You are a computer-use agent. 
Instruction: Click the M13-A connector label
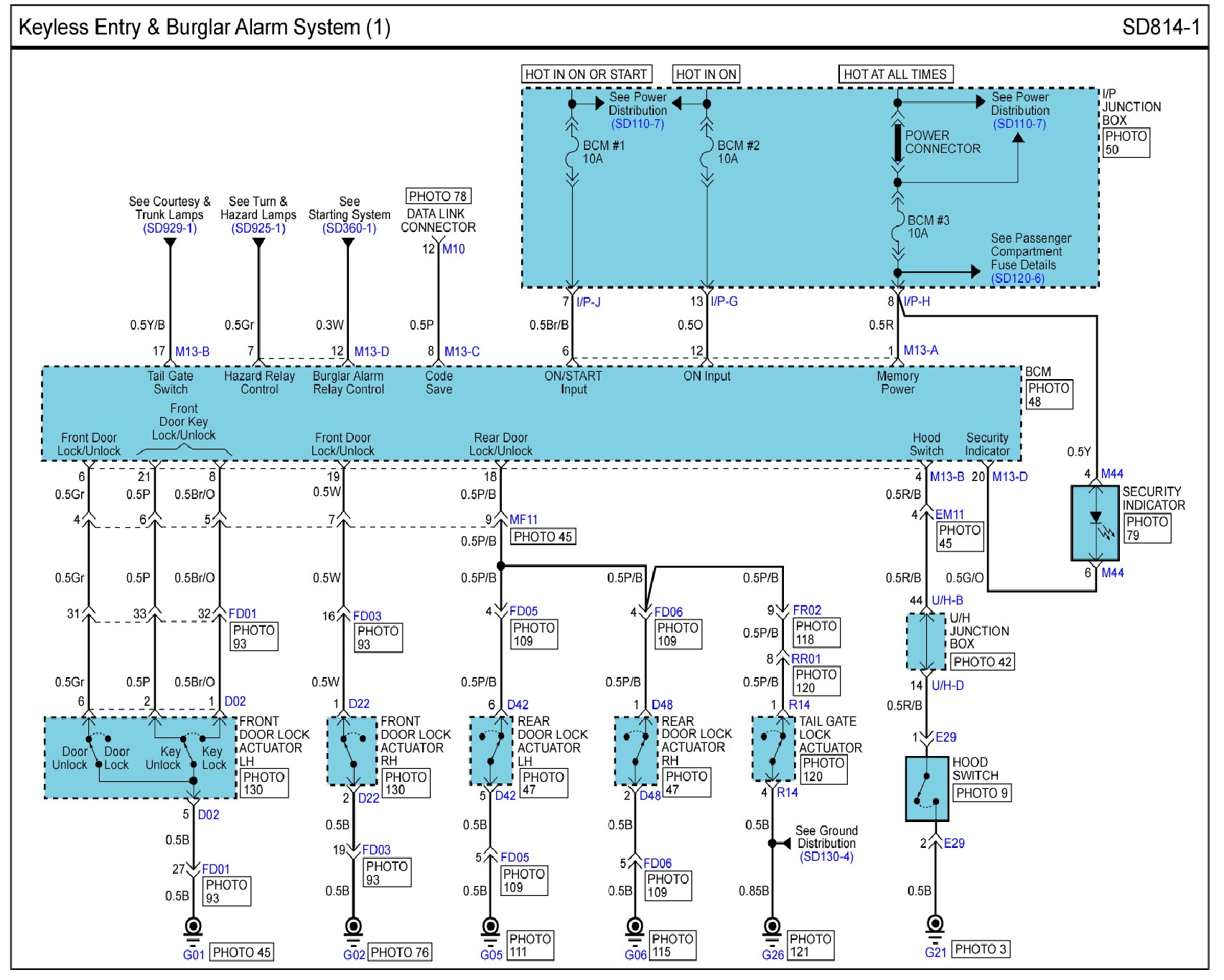point(920,350)
